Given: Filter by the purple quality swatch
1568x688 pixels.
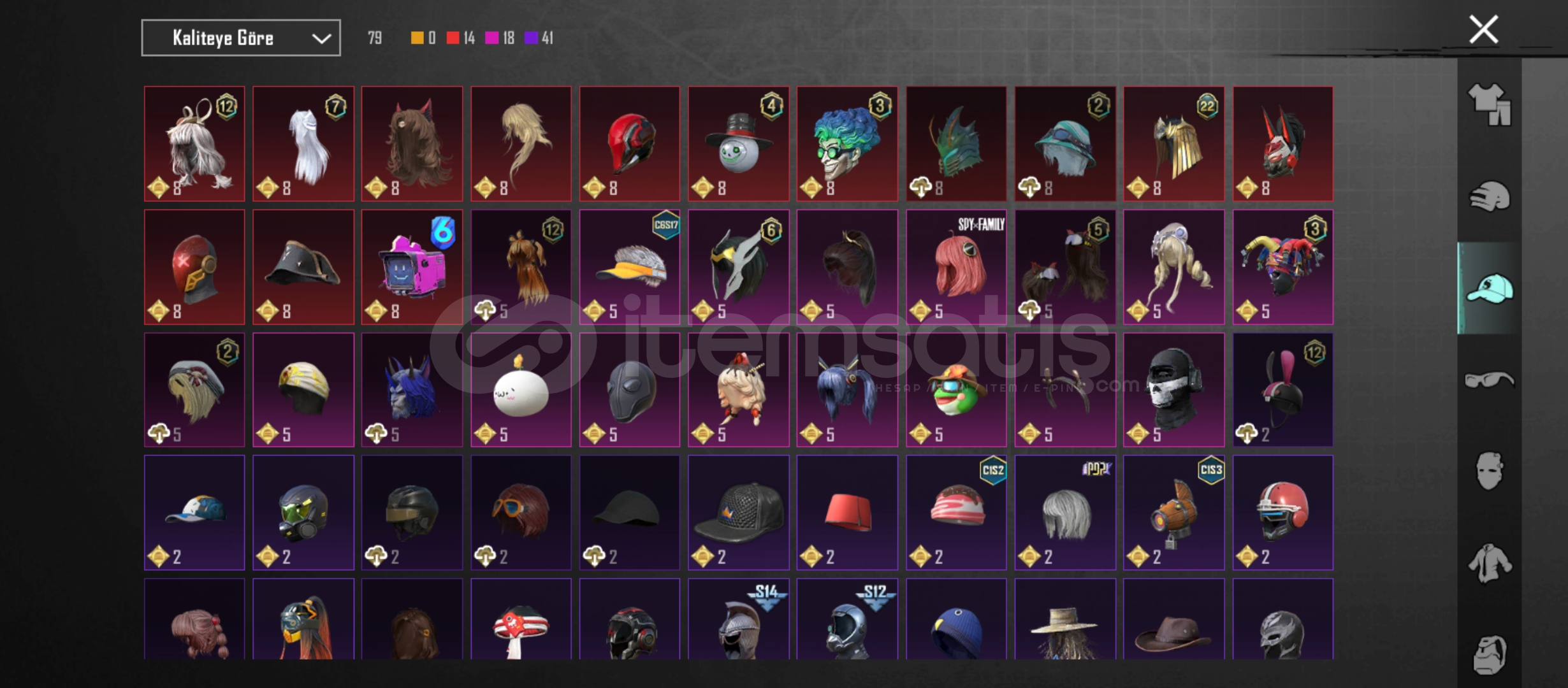Looking at the screenshot, I should pyautogui.click(x=531, y=38).
